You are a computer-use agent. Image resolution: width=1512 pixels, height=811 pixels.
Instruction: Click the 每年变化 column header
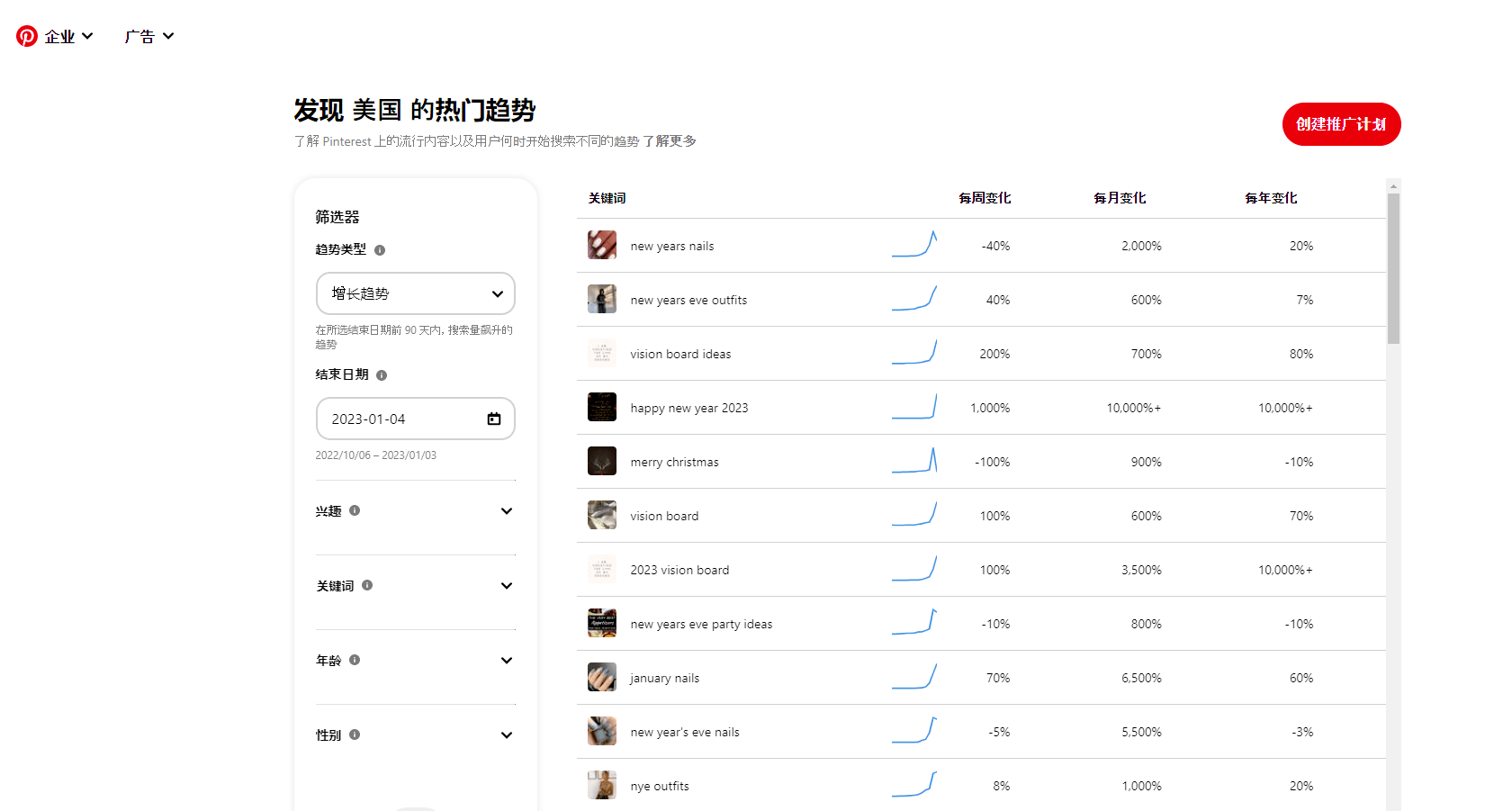(x=1271, y=198)
